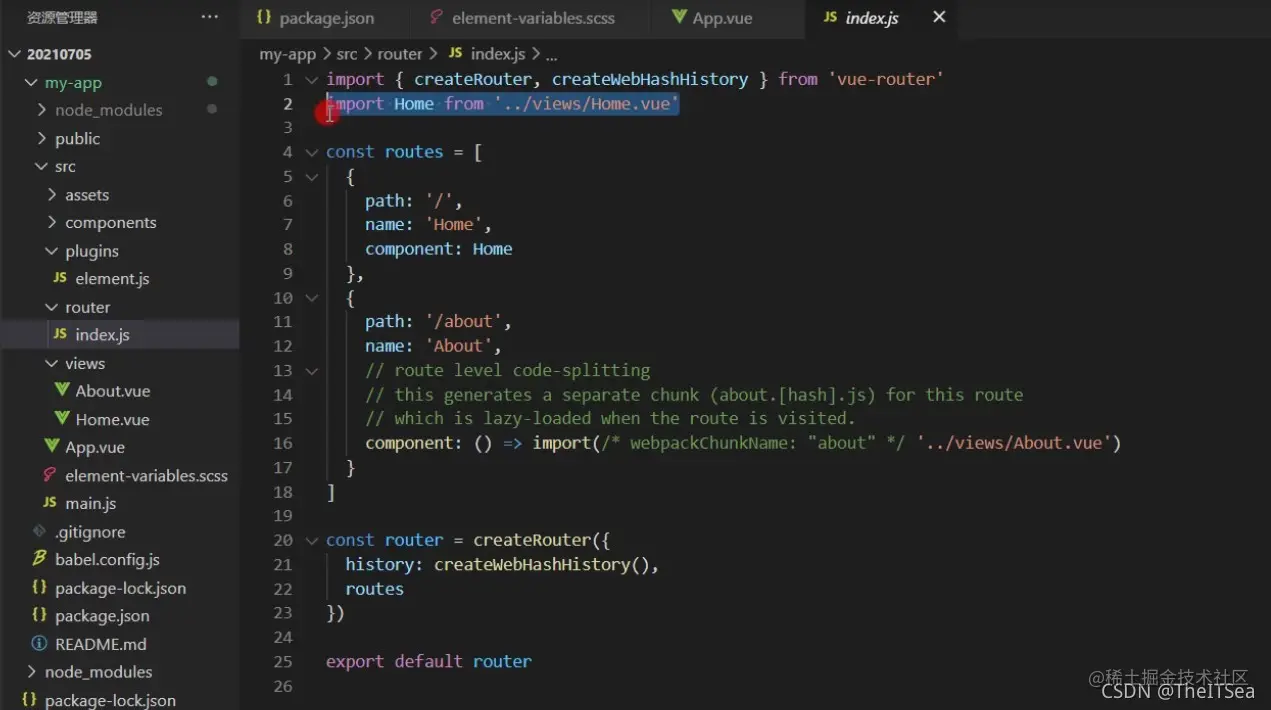This screenshot has height=710, width=1271.
Task: Open the explorer panel more actions ellipsis
Action: [x=209, y=17]
